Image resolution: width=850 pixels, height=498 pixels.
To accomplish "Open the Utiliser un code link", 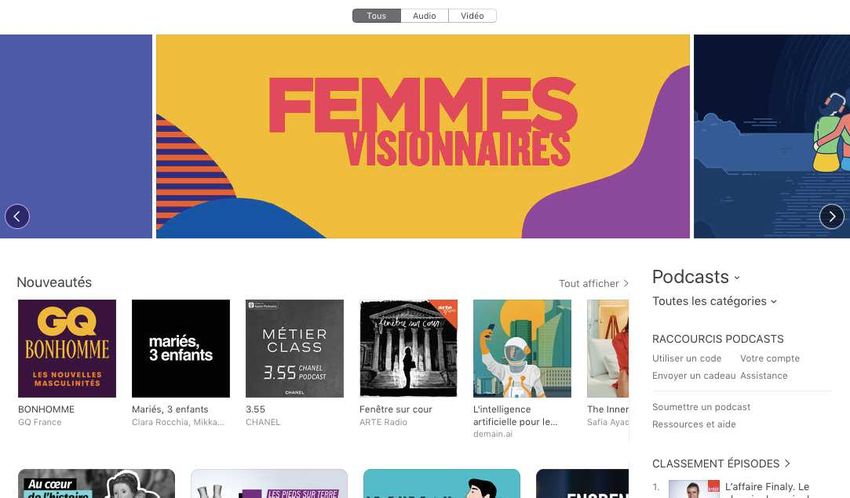I will [x=687, y=358].
